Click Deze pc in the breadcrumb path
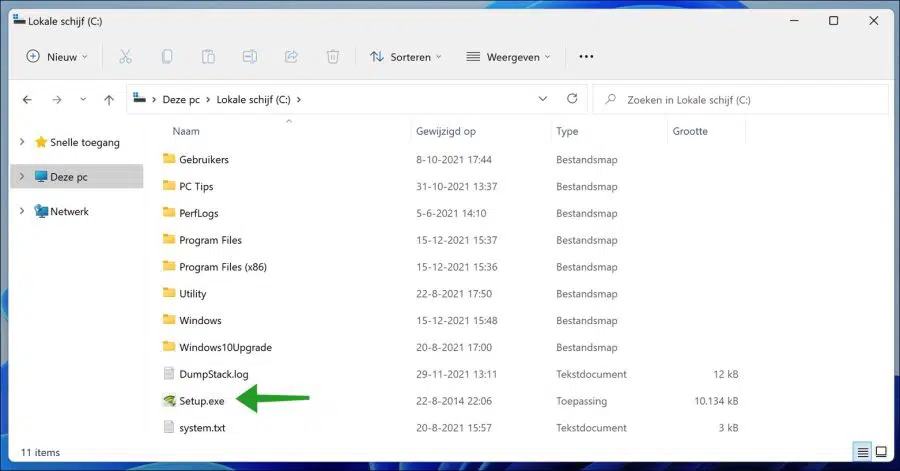 pos(181,100)
